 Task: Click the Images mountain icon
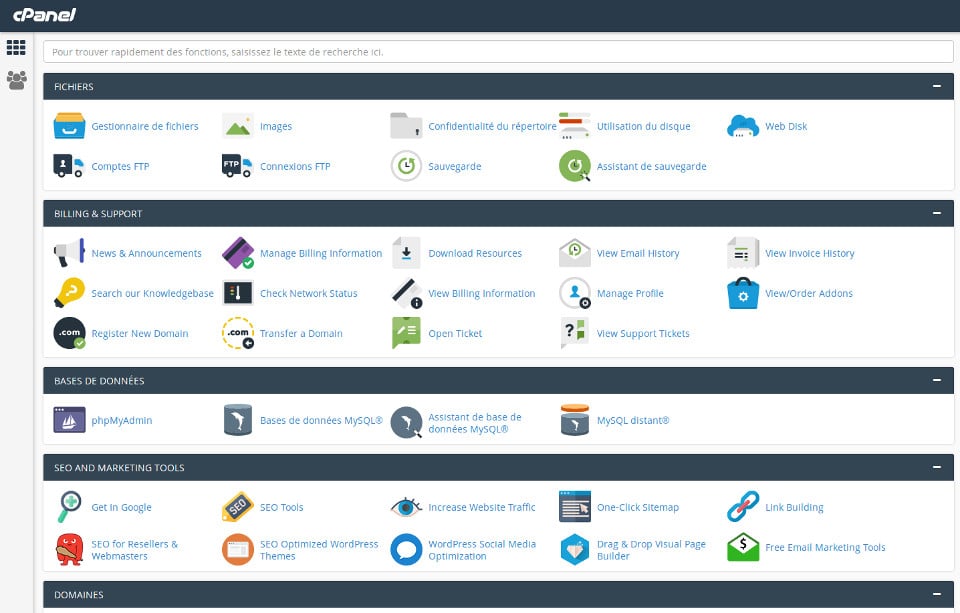(238, 126)
